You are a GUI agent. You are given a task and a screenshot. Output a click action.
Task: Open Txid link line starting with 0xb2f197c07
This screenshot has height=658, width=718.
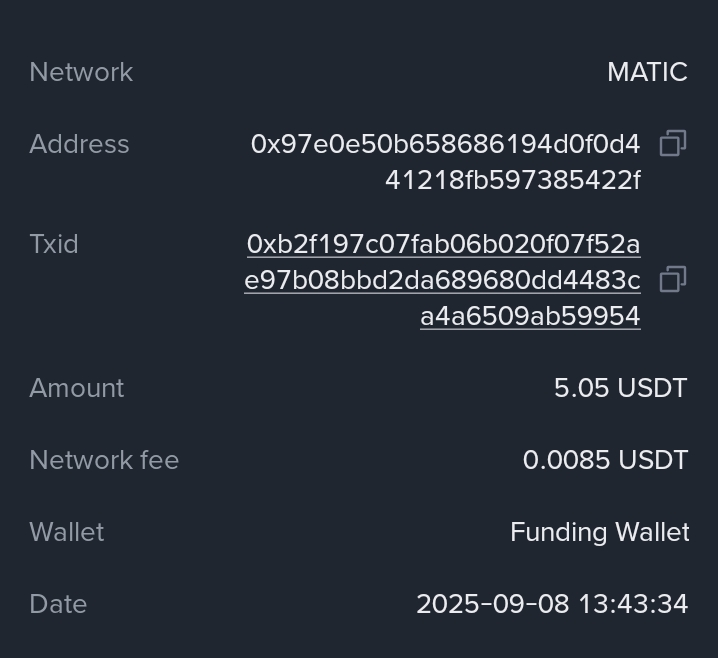[443, 244]
